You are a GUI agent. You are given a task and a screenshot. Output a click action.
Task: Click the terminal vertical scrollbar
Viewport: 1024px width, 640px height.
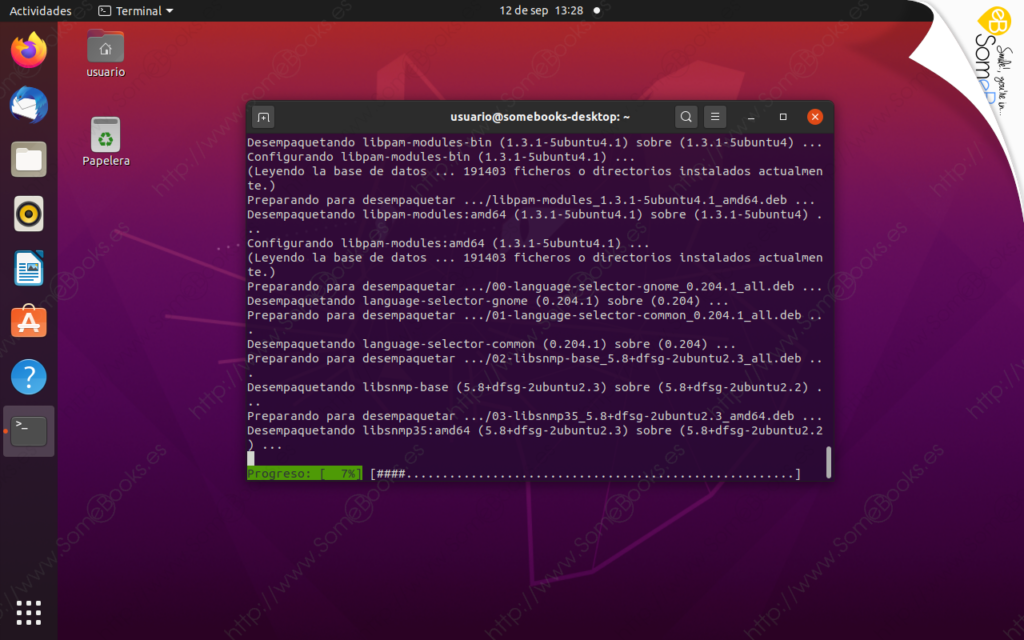click(x=828, y=461)
